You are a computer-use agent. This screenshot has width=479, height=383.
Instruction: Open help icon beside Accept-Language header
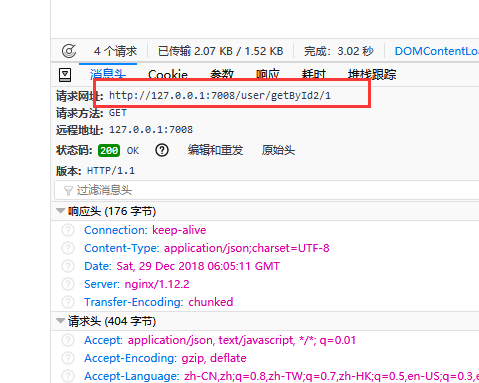point(68,376)
